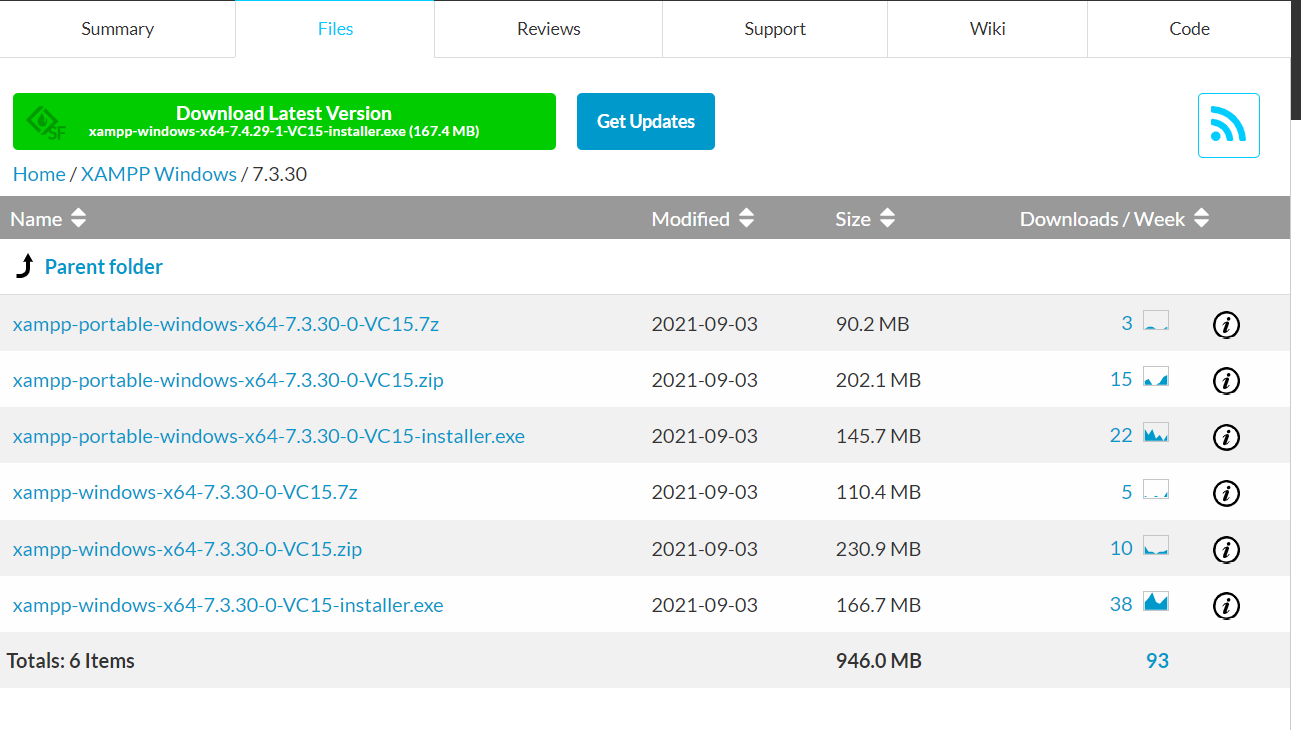This screenshot has width=1301, height=730.
Task: Download xampp-portable-windows-x64-7.3.30-0-VC15-installer.exe file
Action: tap(269, 436)
